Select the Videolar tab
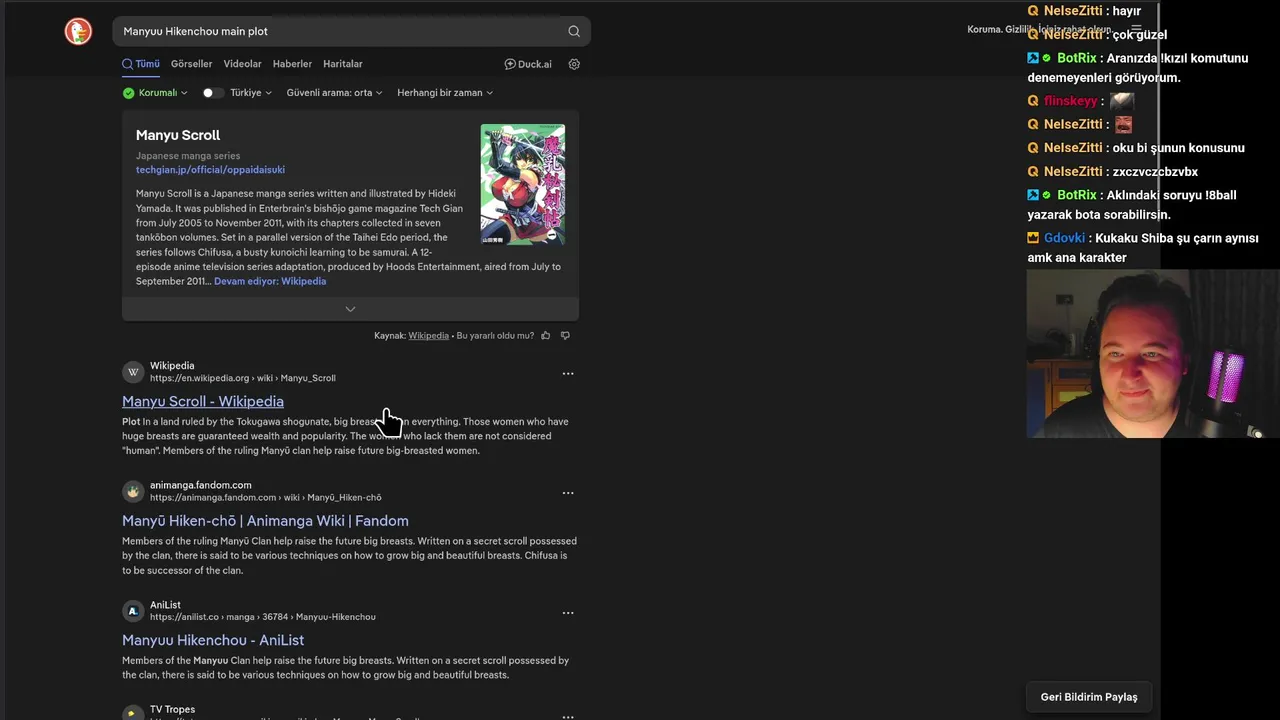The image size is (1280, 720). coord(242,64)
